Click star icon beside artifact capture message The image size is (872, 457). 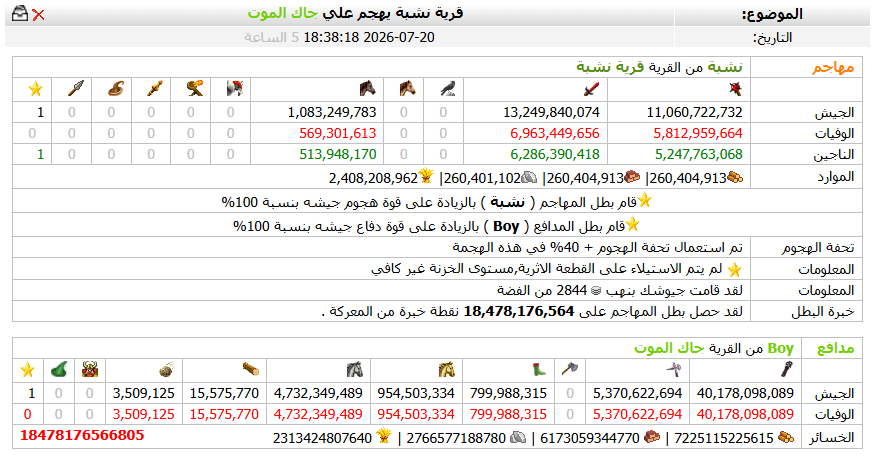735,270
